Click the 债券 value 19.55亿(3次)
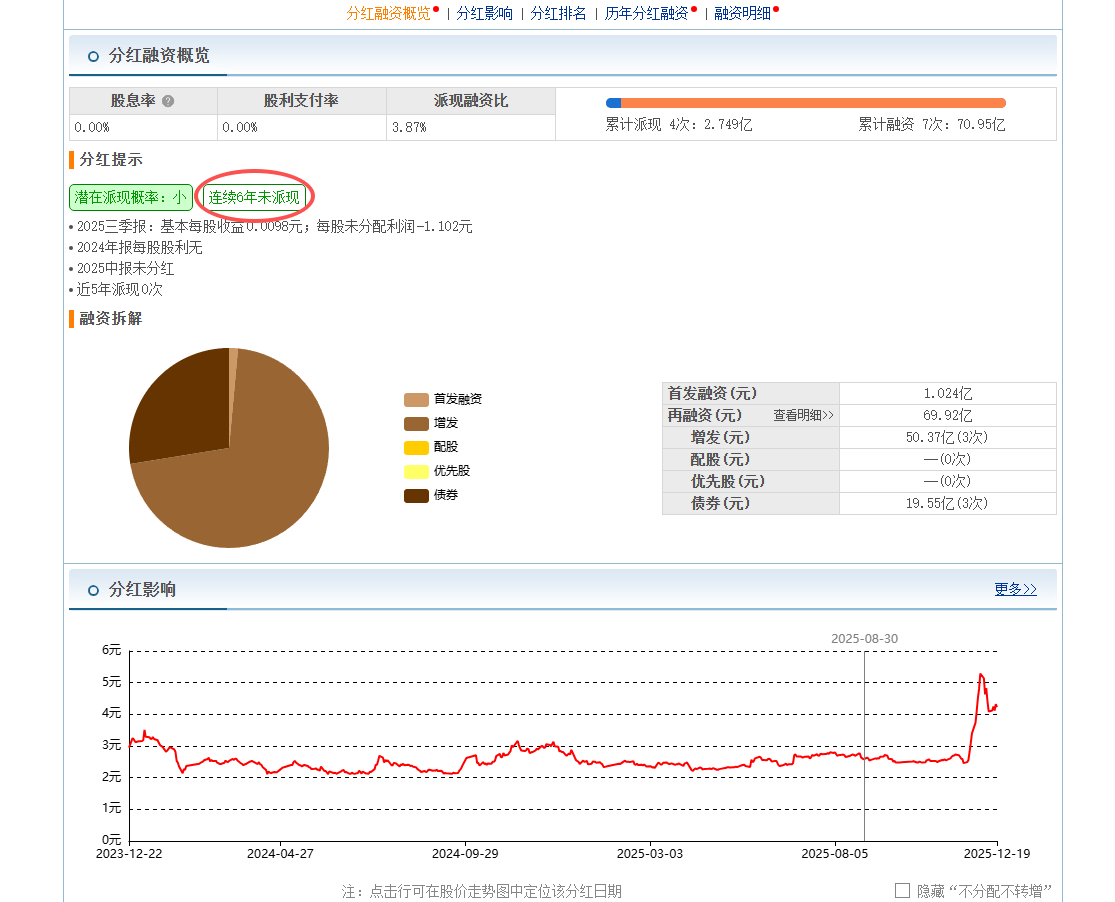1115x902 pixels. point(947,504)
